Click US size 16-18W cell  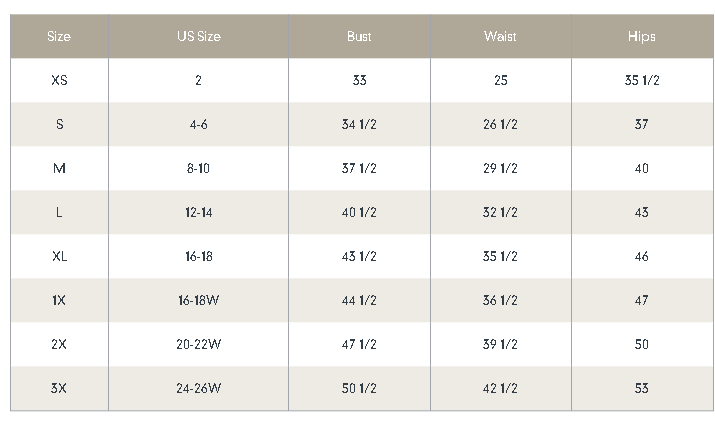198,300
